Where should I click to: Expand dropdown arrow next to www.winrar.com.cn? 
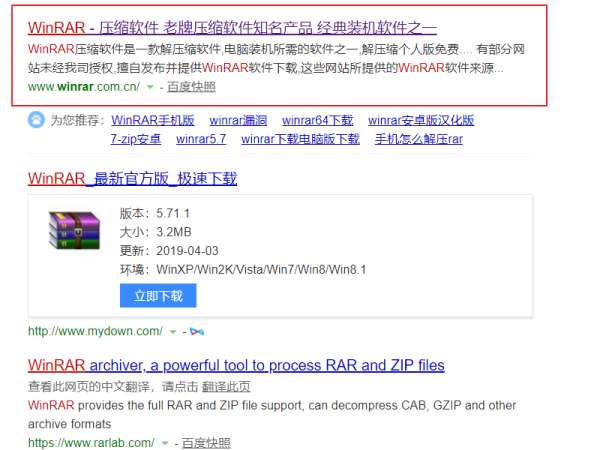(x=150, y=87)
